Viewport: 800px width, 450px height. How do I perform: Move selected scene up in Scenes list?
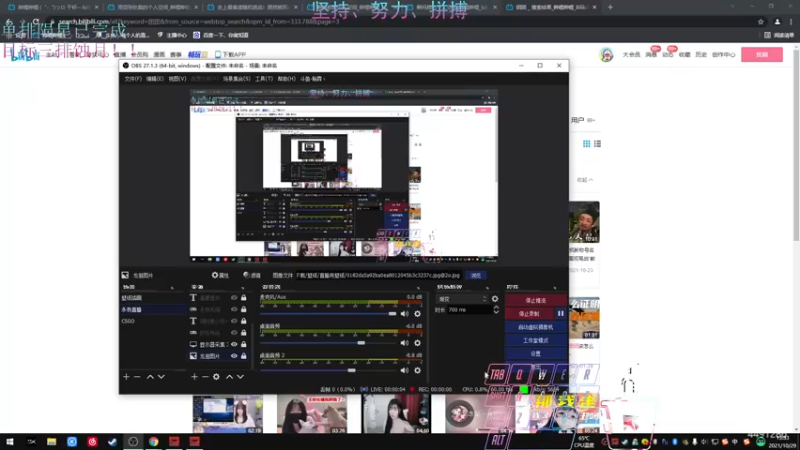[x=150, y=377]
